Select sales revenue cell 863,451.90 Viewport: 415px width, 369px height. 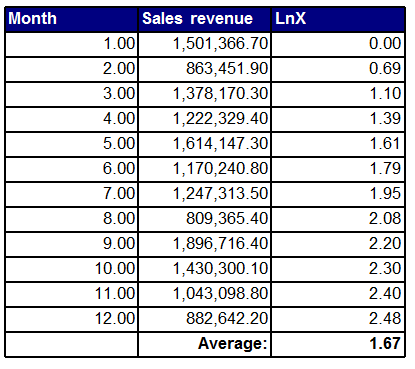coord(205,69)
